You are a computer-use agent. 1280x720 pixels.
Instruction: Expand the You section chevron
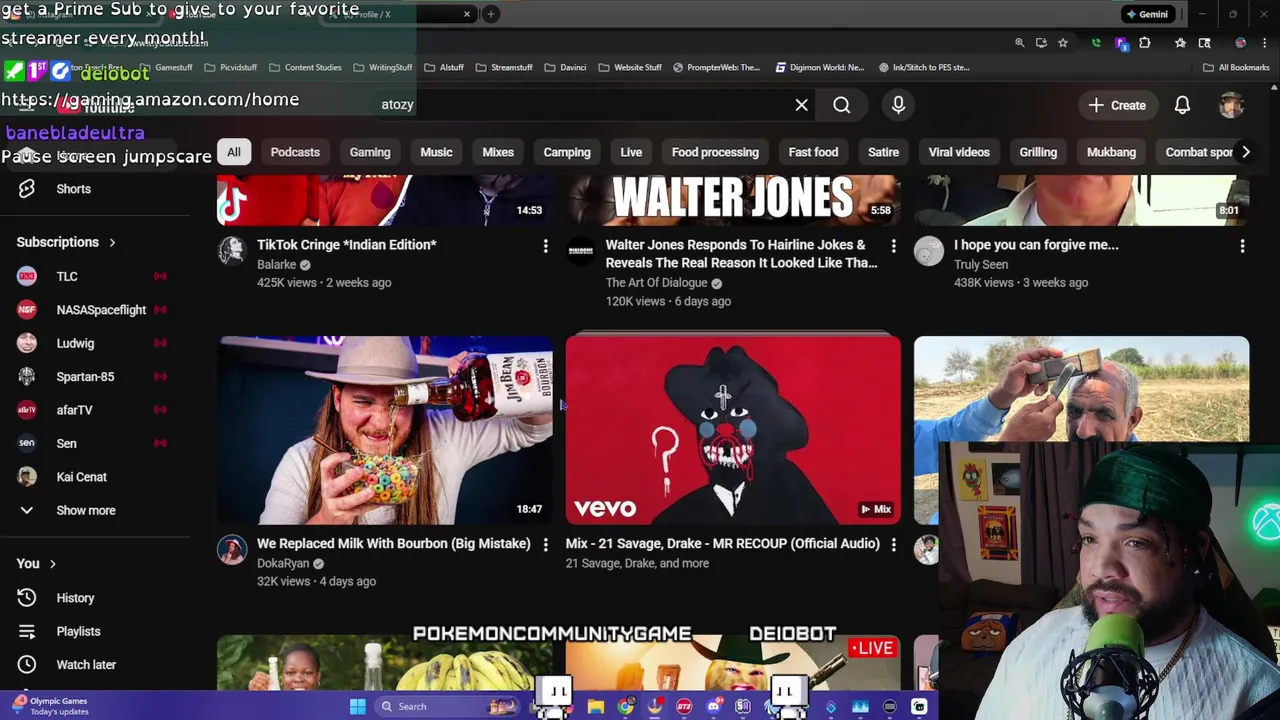pos(52,564)
